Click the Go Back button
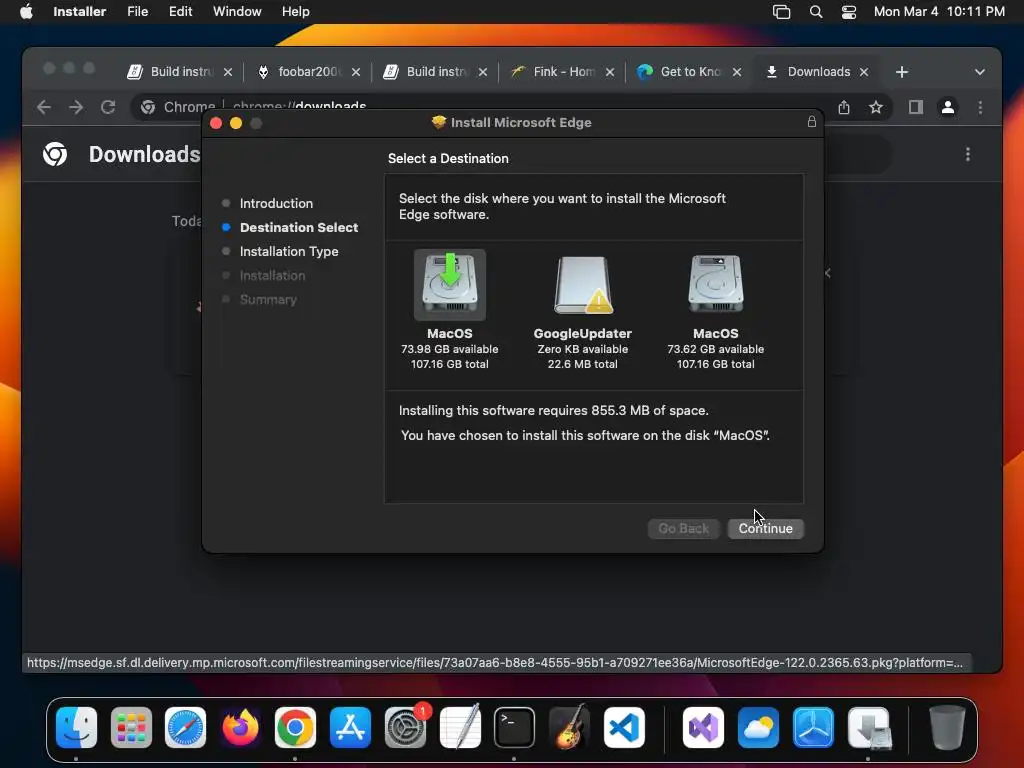The image size is (1024, 768). point(683,528)
